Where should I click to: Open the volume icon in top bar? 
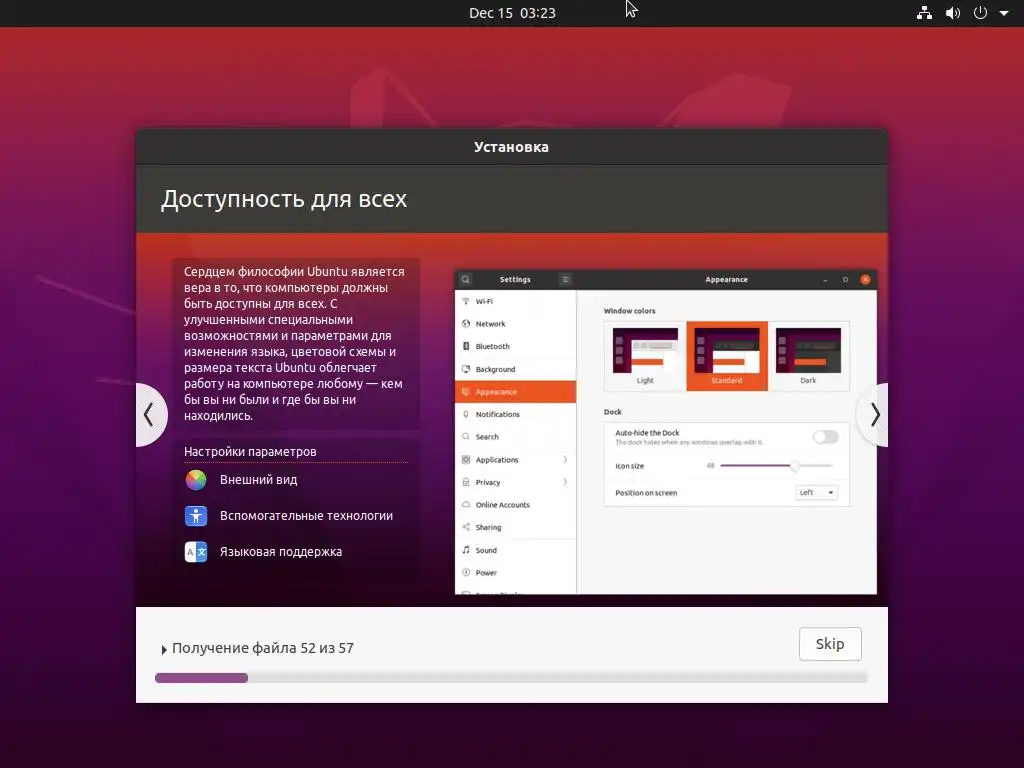click(x=953, y=13)
